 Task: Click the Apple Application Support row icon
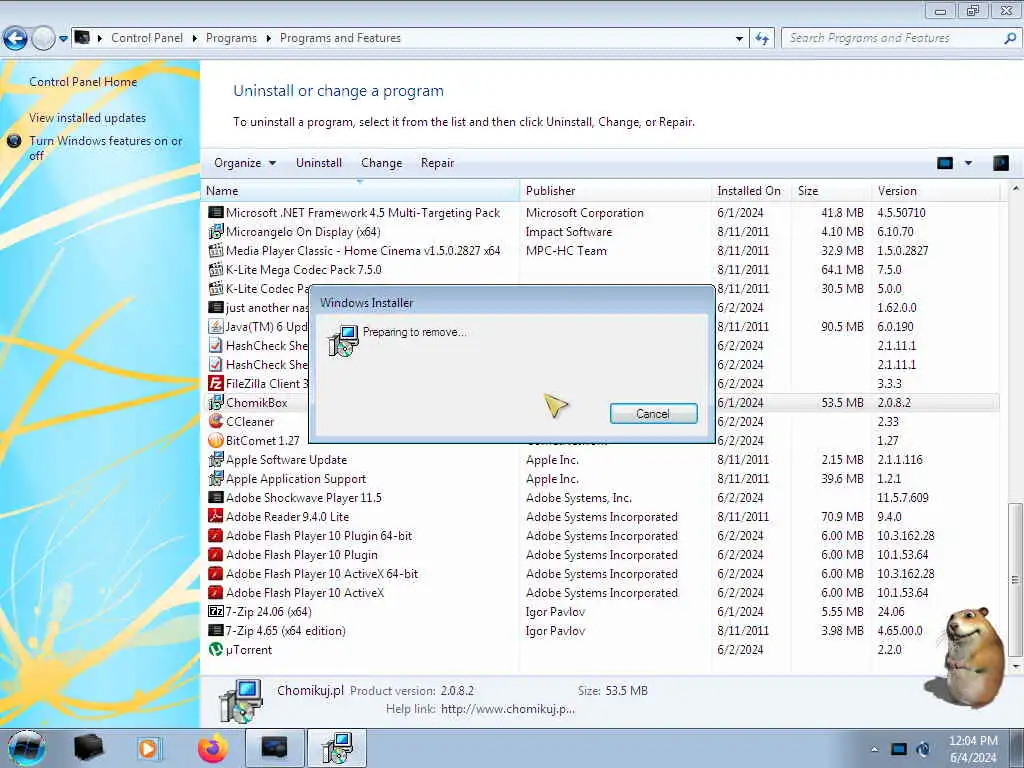(x=216, y=478)
